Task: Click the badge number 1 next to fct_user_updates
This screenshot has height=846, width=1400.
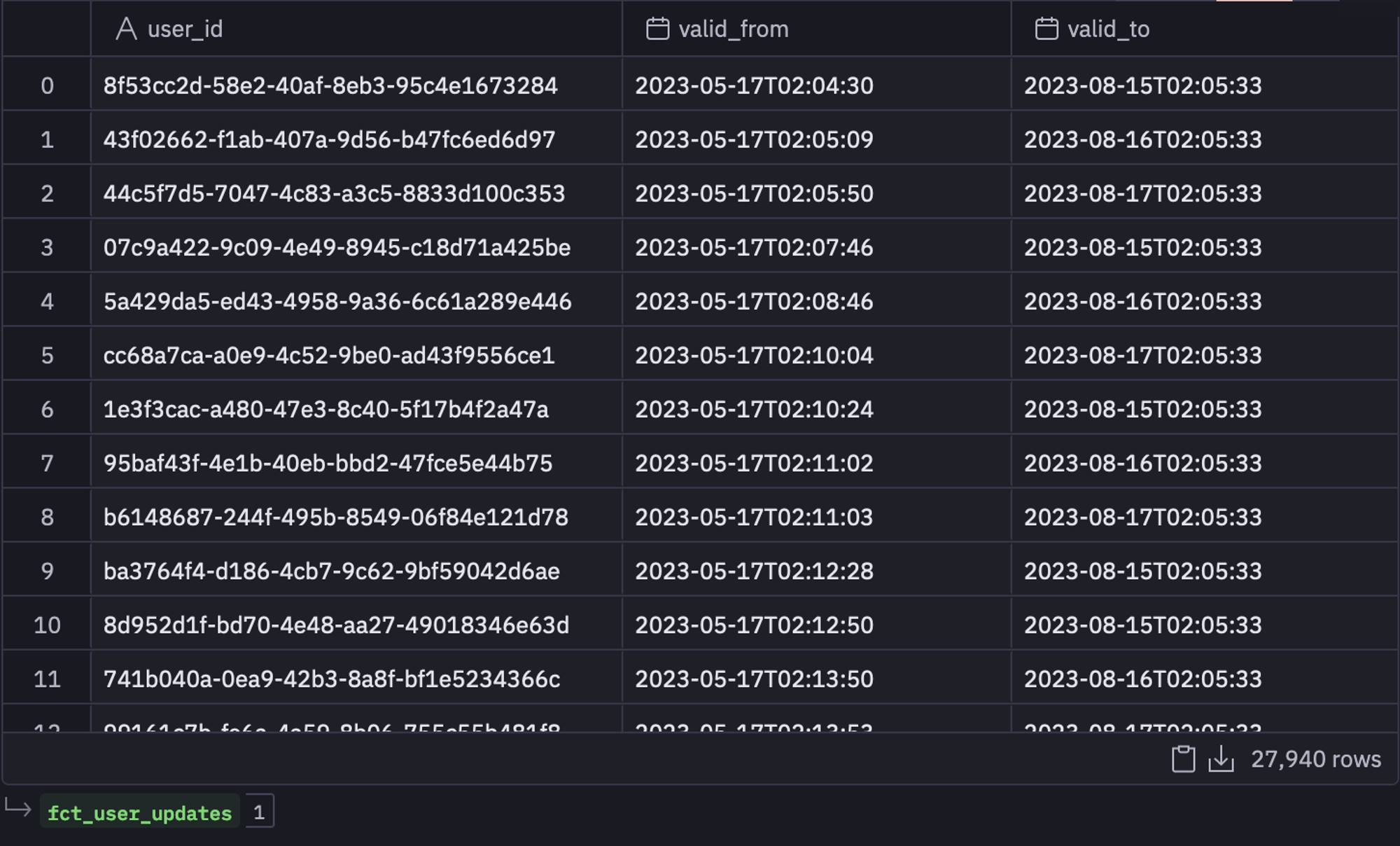Action: click(259, 812)
